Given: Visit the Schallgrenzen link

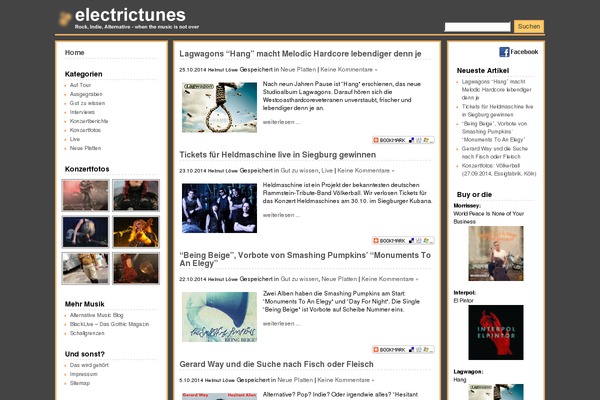Looking at the screenshot, I should pyautogui.click(x=87, y=333).
